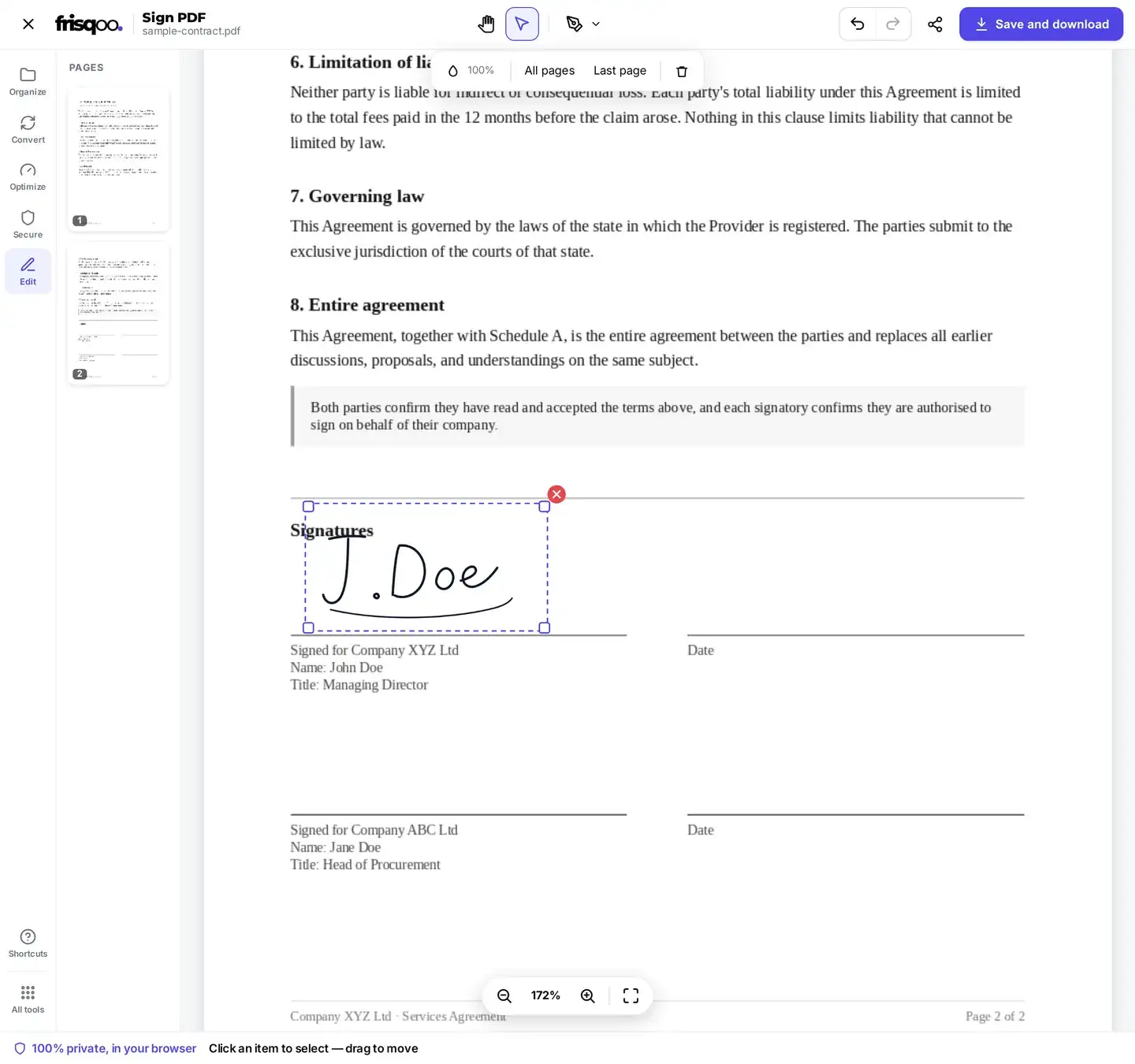Image resolution: width=1135 pixels, height=1064 pixels.
Task: Click Save and download
Action: click(1041, 24)
